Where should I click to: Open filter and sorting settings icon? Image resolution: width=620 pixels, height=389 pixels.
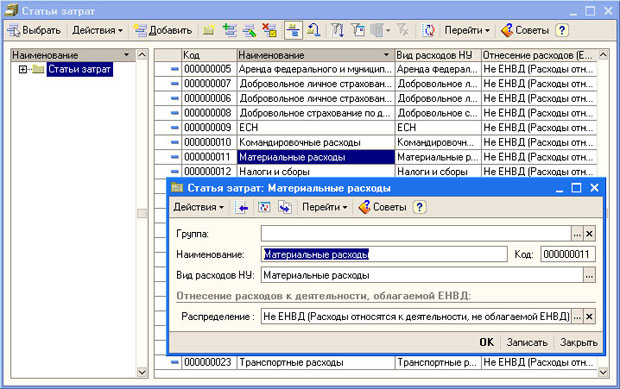[337, 30]
